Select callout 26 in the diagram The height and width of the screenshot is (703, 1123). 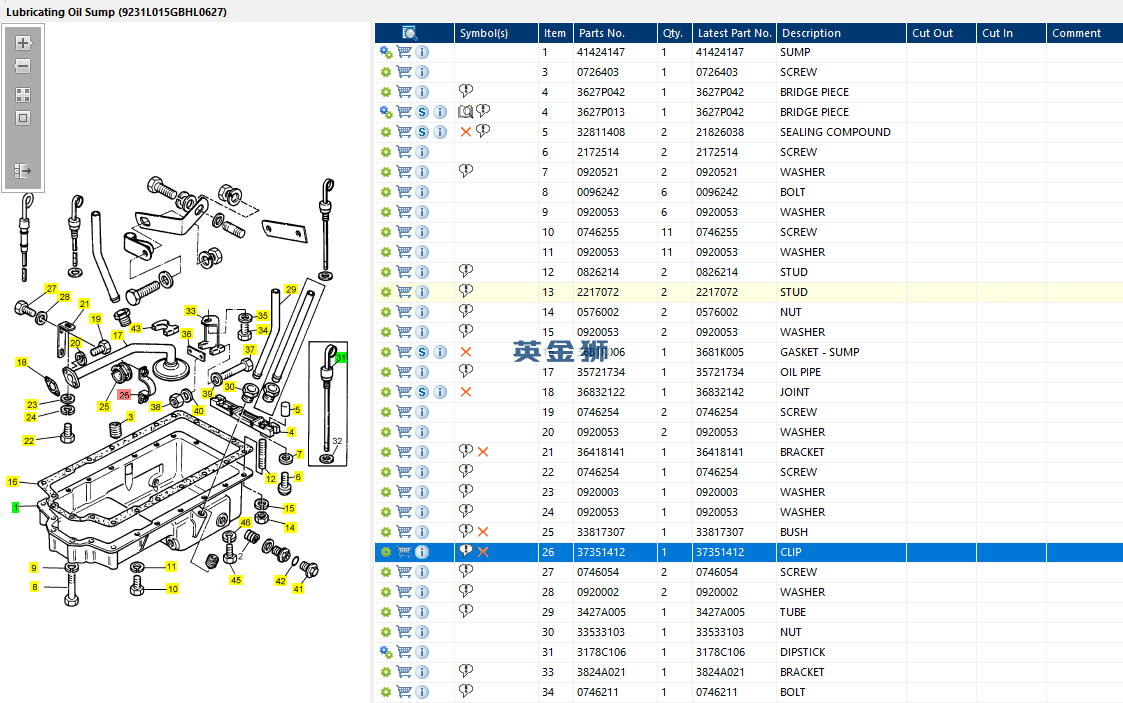(124, 394)
